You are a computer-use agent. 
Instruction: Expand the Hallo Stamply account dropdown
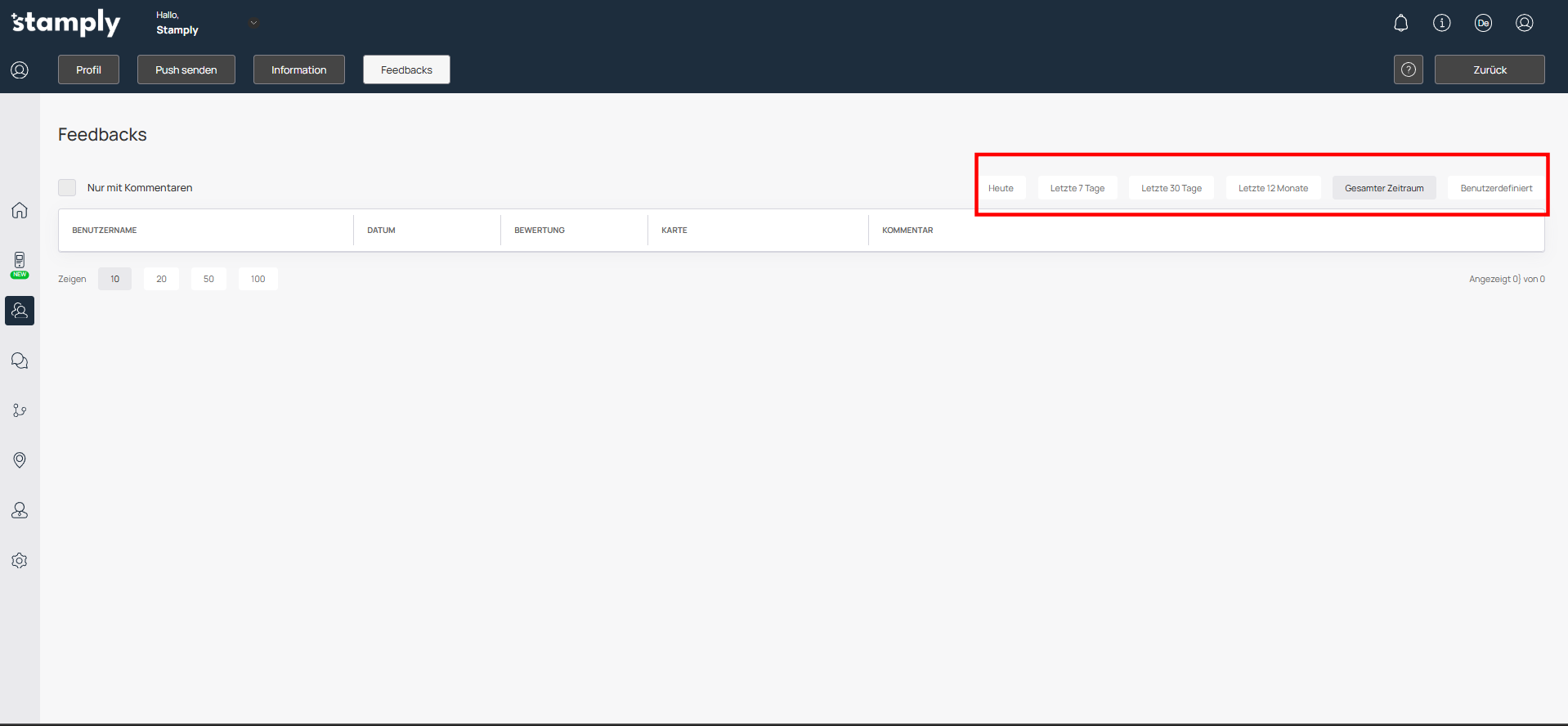[x=253, y=23]
